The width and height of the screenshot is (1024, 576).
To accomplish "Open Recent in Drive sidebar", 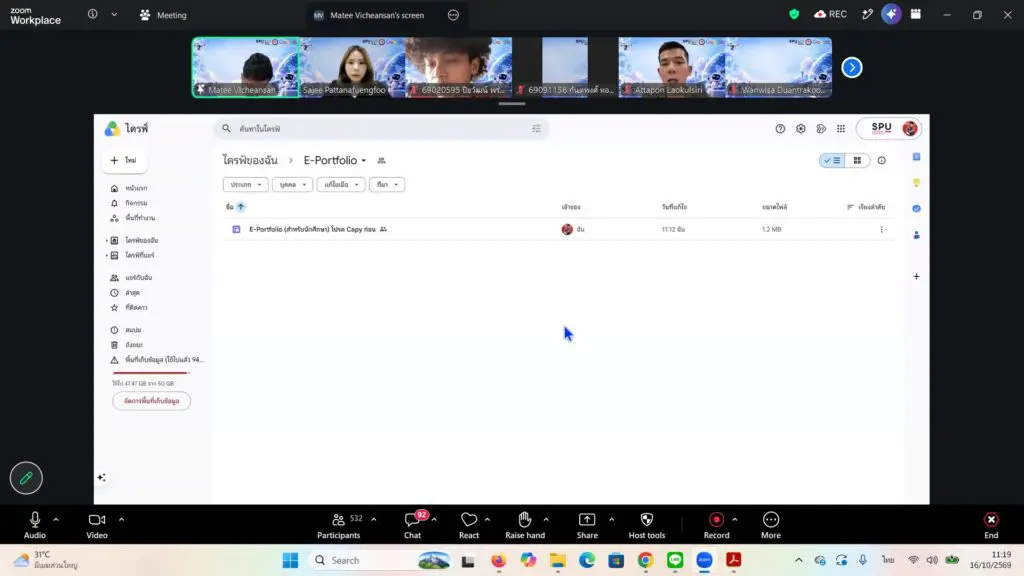I will coord(133,293).
